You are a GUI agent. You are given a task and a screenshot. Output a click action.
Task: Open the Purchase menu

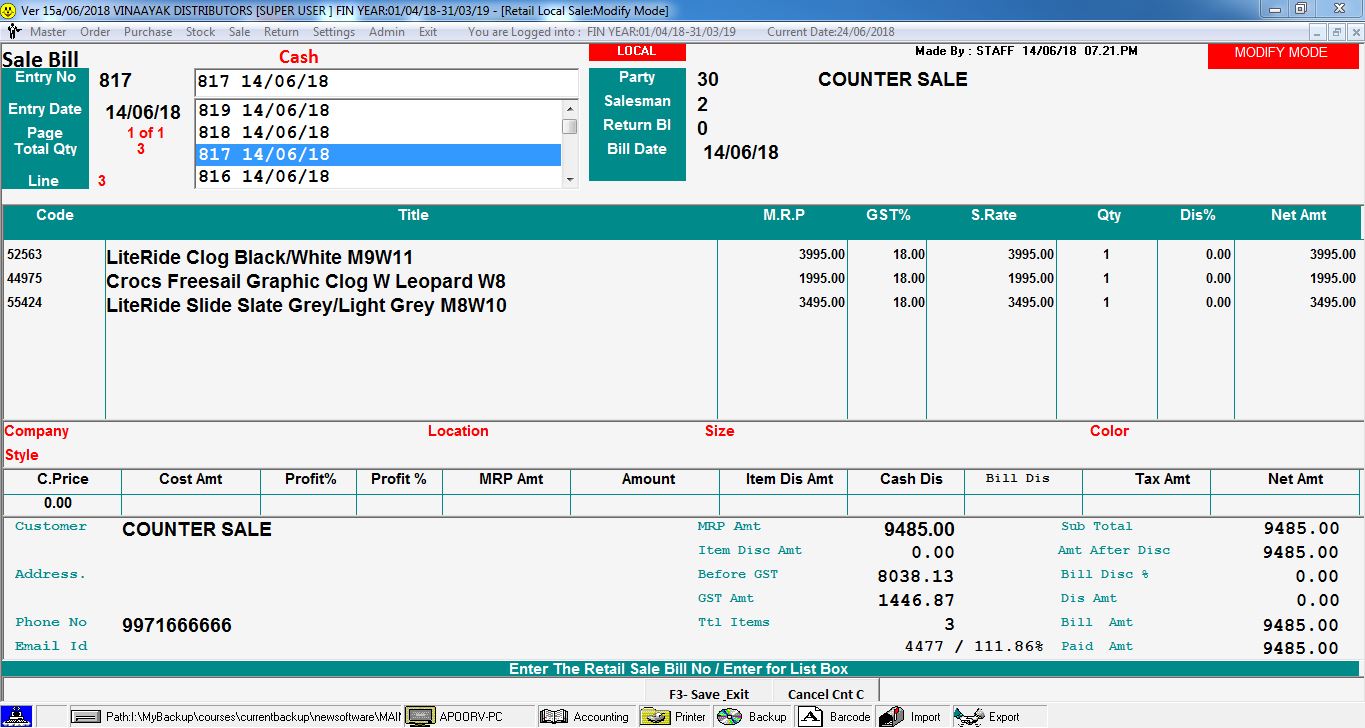click(148, 32)
